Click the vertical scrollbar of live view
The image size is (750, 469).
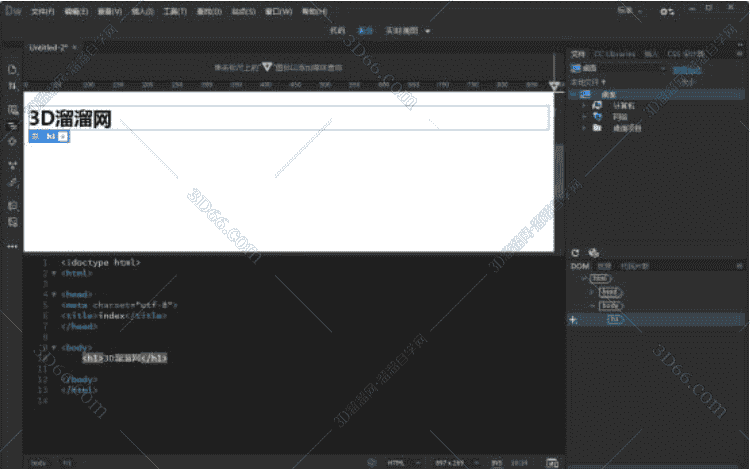pyautogui.click(x=559, y=170)
